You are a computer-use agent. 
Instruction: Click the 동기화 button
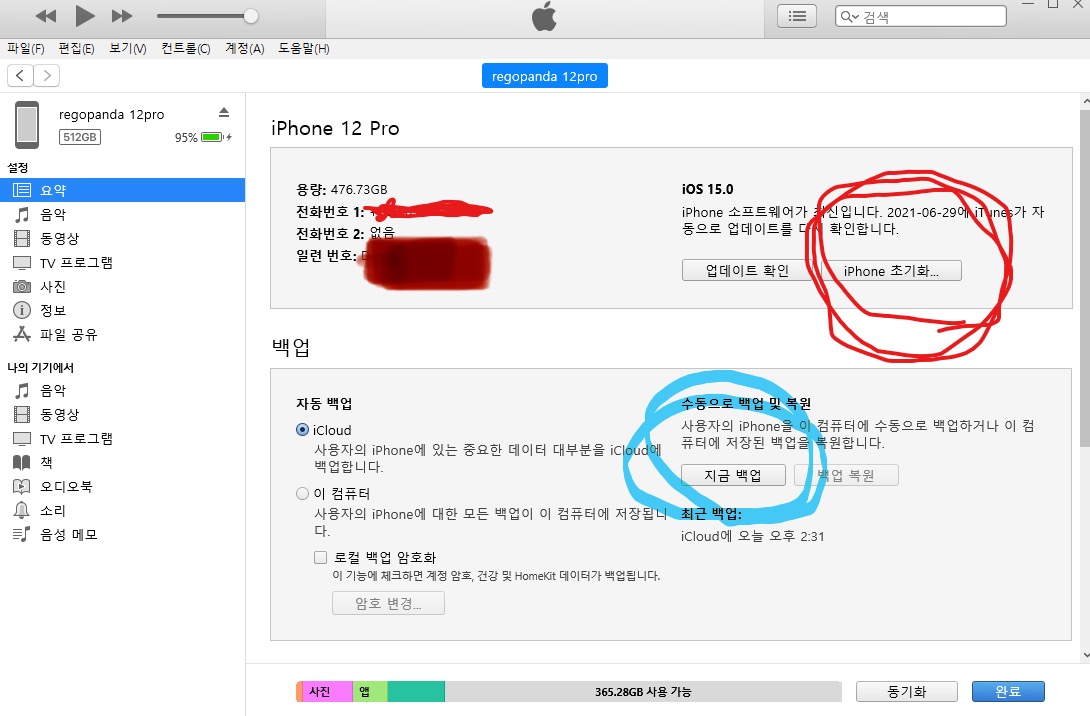tap(906, 692)
